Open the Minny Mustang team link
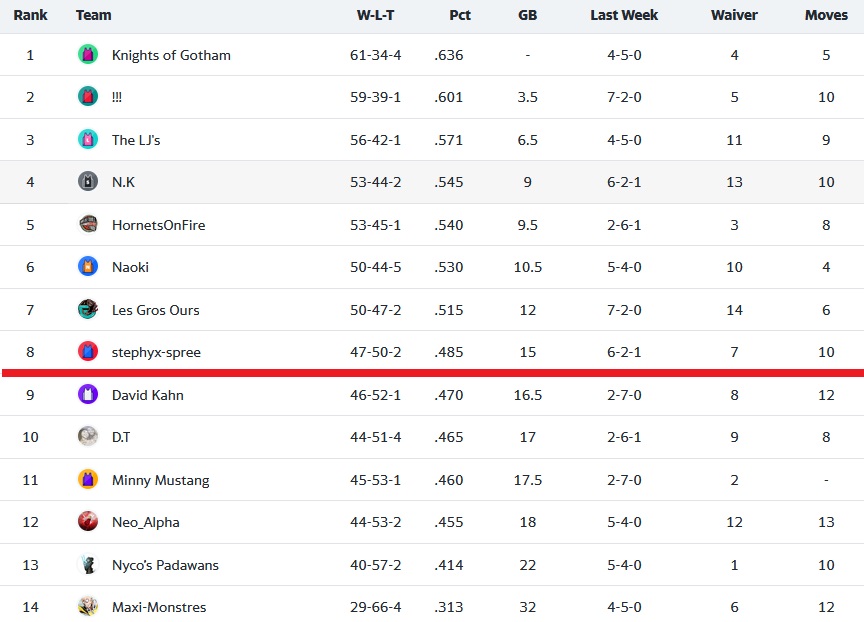864x622 pixels. point(160,480)
